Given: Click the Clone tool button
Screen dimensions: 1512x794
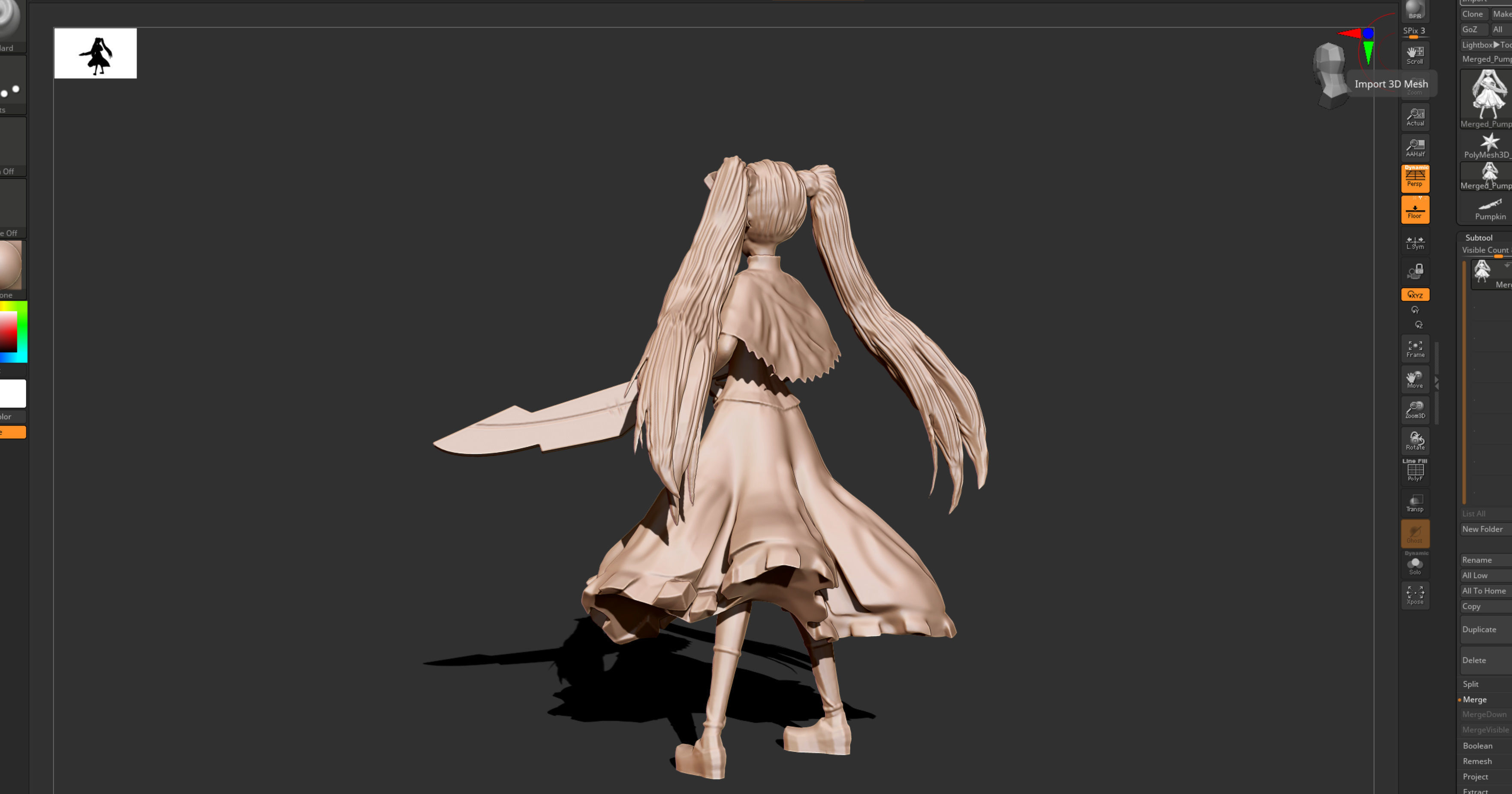Looking at the screenshot, I should pyautogui.click(x=1473, y=14).
